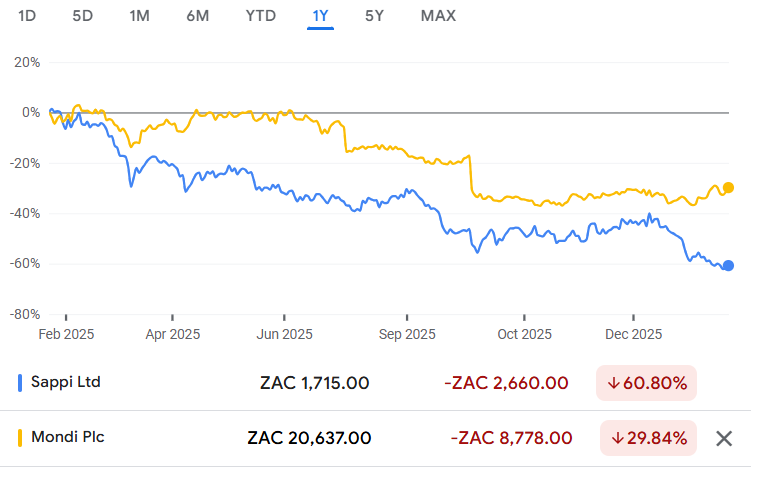Show the 1M chart range
The image size is (766, 480).
(140, 16)
